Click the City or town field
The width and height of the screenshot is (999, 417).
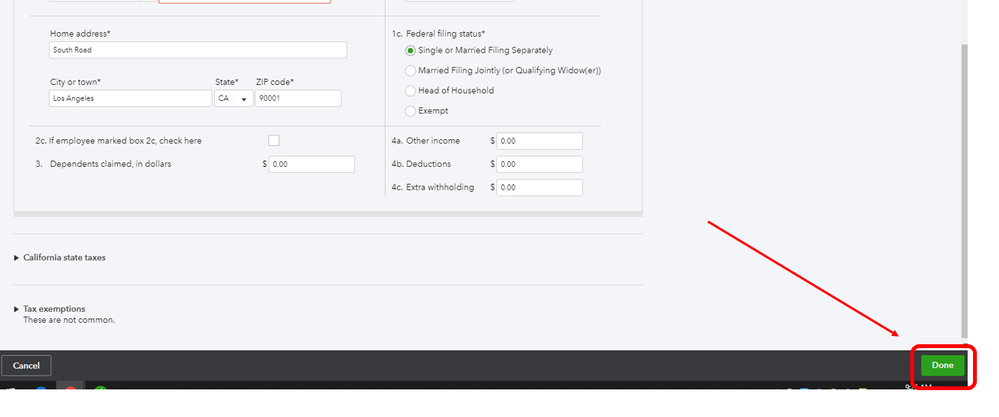pos(131,99)
